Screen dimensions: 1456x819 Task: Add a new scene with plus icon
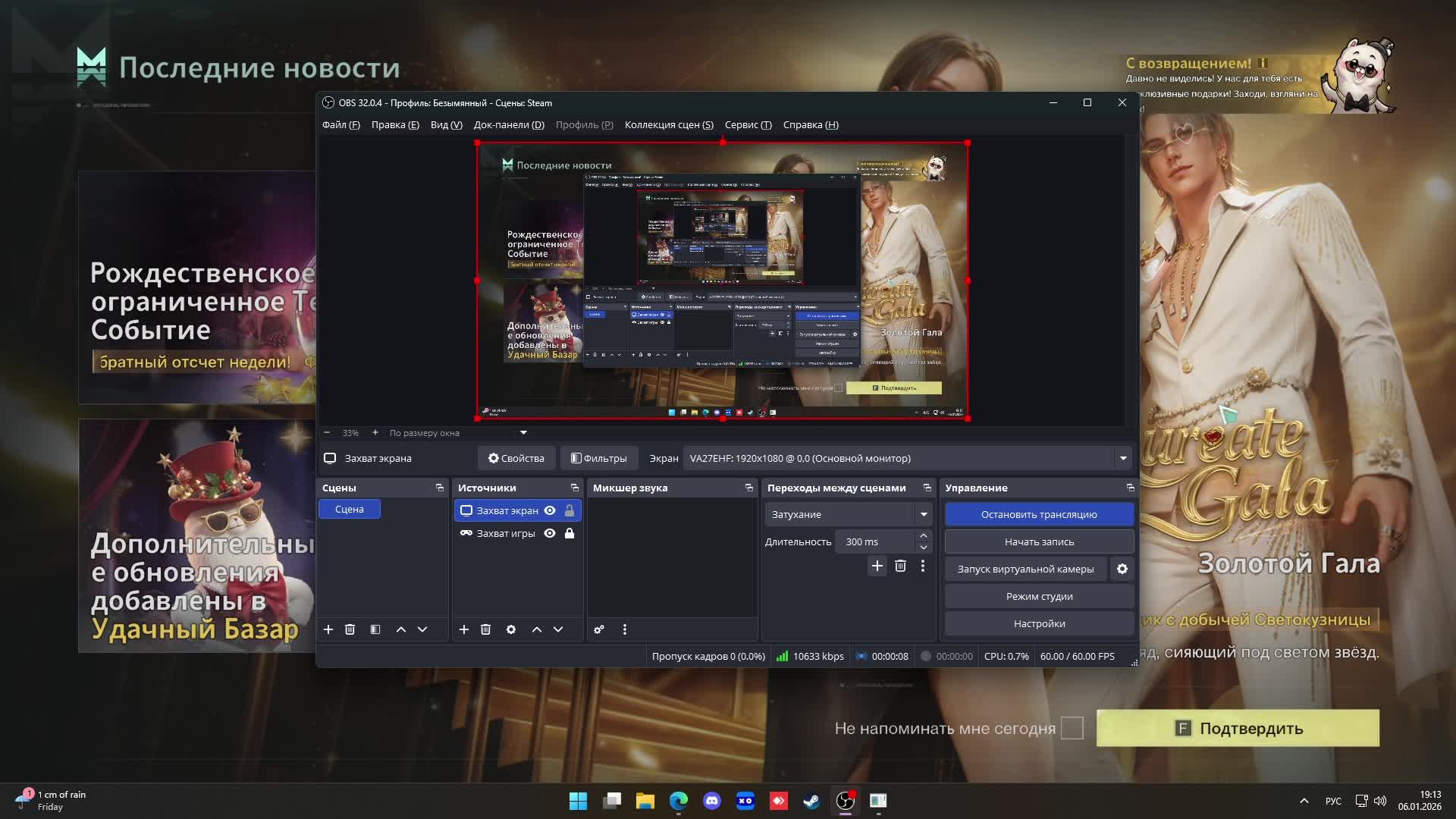pyautogui.click(x=328, y=629)
